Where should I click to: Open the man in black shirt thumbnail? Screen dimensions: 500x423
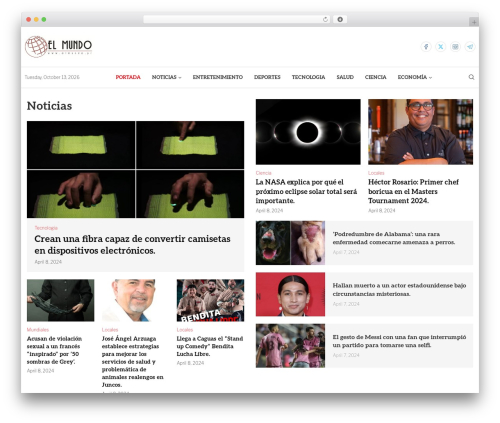(x=60, y=300)
